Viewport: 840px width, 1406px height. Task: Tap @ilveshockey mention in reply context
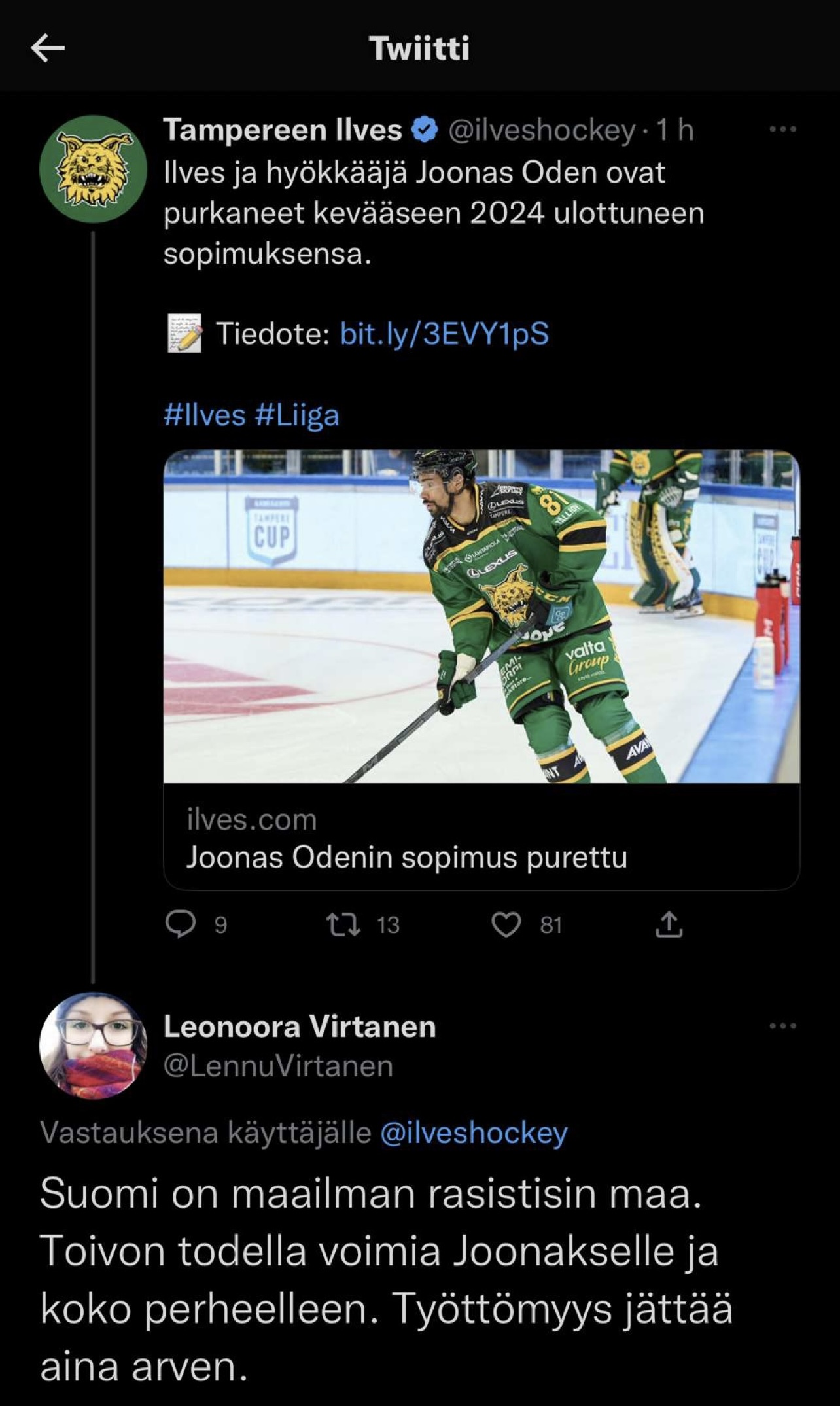[x=474, y=1133]
